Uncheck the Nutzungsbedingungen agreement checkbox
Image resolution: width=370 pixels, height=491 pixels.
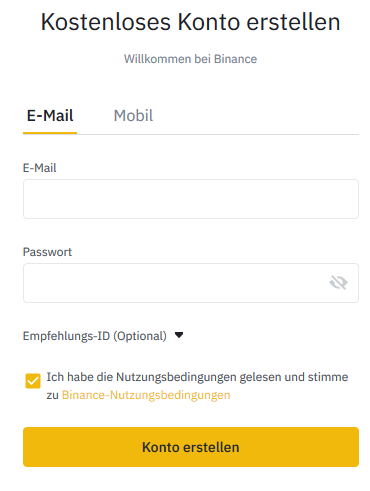pos(33,381)
